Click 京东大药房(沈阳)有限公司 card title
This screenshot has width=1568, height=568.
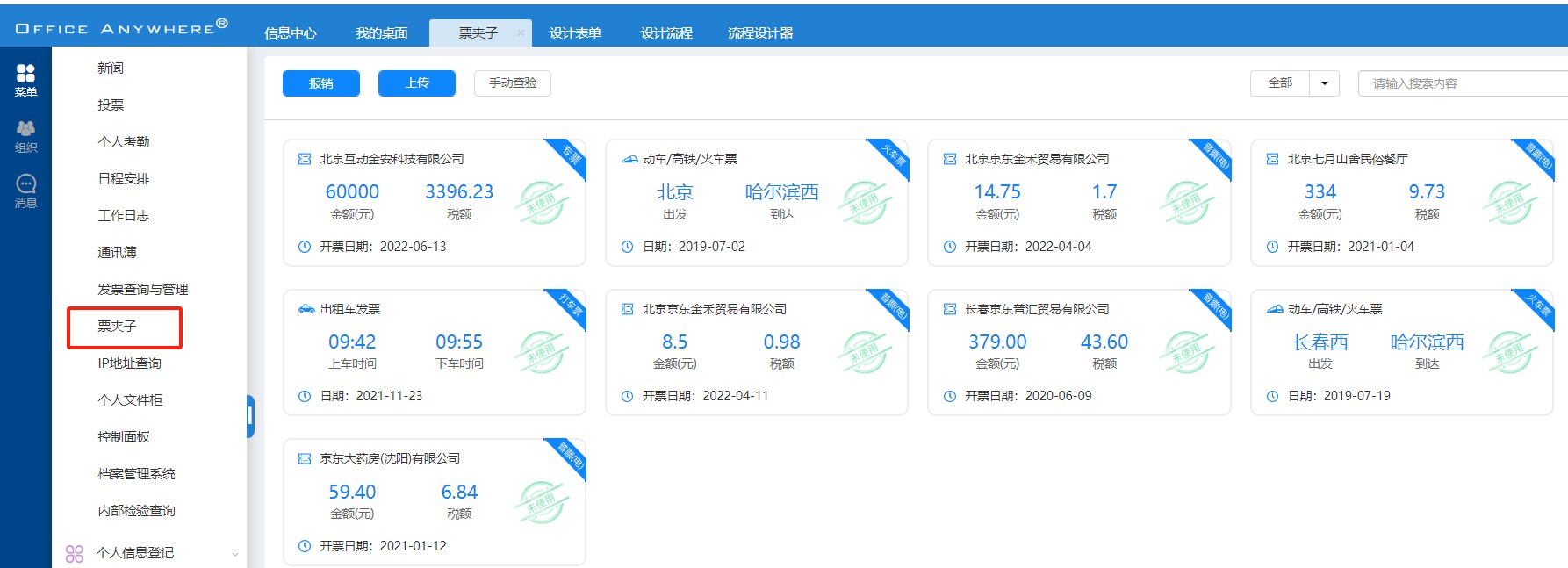point(390,458)
